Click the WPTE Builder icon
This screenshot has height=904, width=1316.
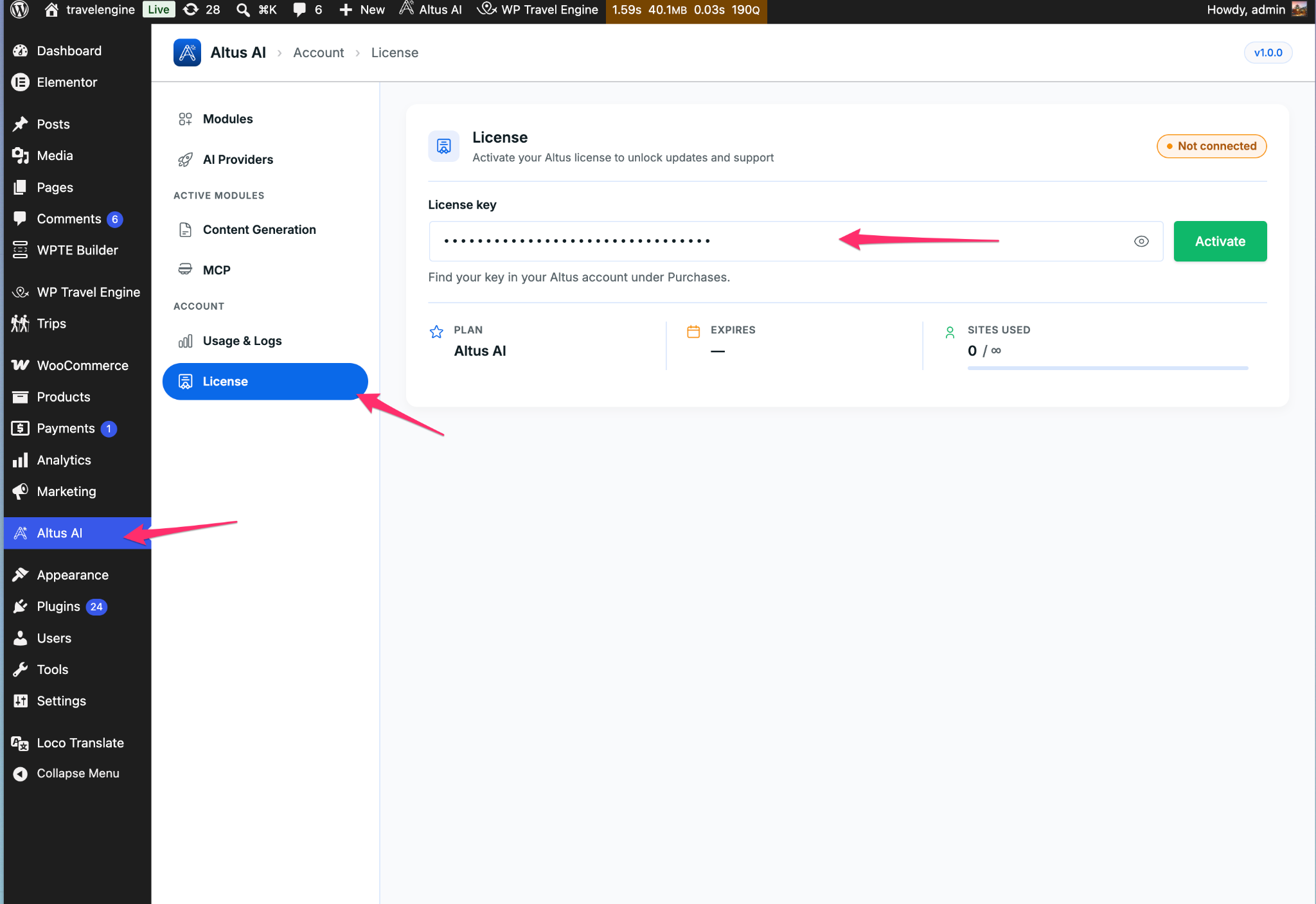(x=21, y=250)
